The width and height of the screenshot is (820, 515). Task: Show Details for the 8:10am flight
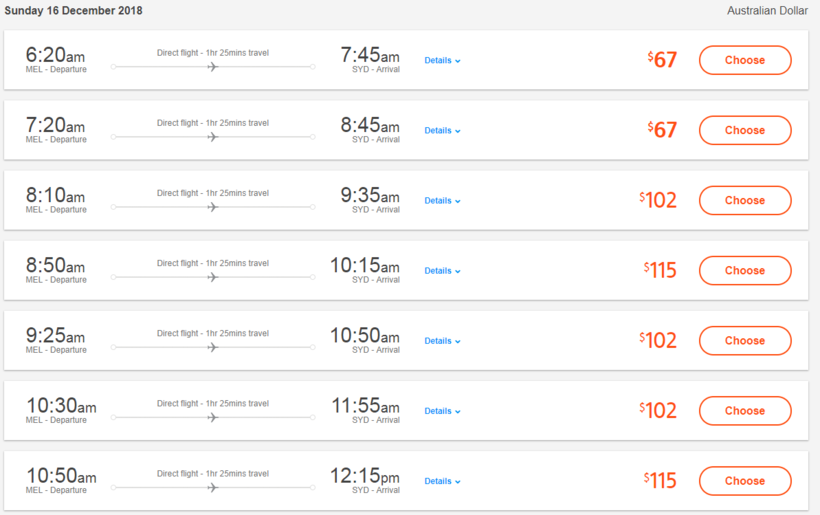(x=442, y=201)
